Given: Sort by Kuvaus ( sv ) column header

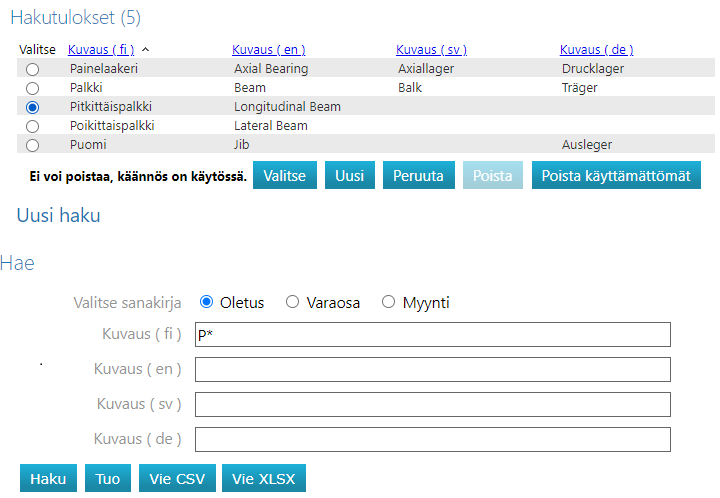Looking at the screenshot, I should tap(431, 49).
